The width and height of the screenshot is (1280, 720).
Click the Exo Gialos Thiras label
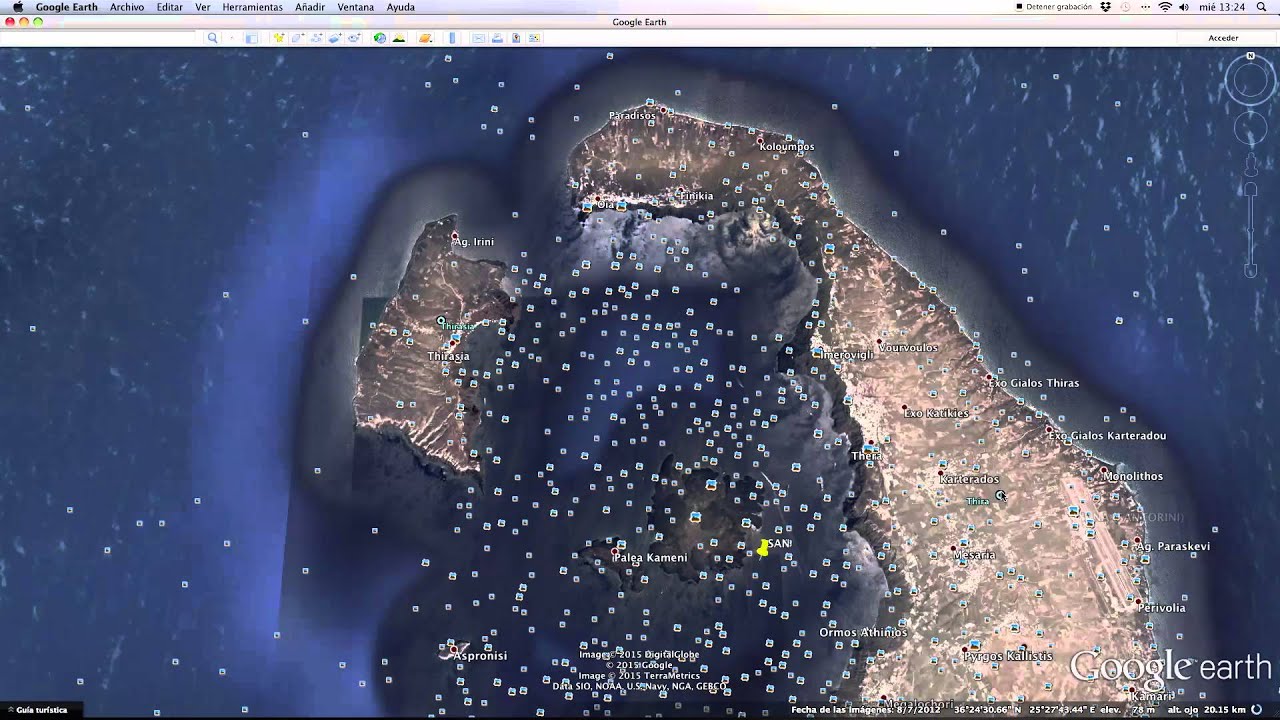click(1034, 383)
